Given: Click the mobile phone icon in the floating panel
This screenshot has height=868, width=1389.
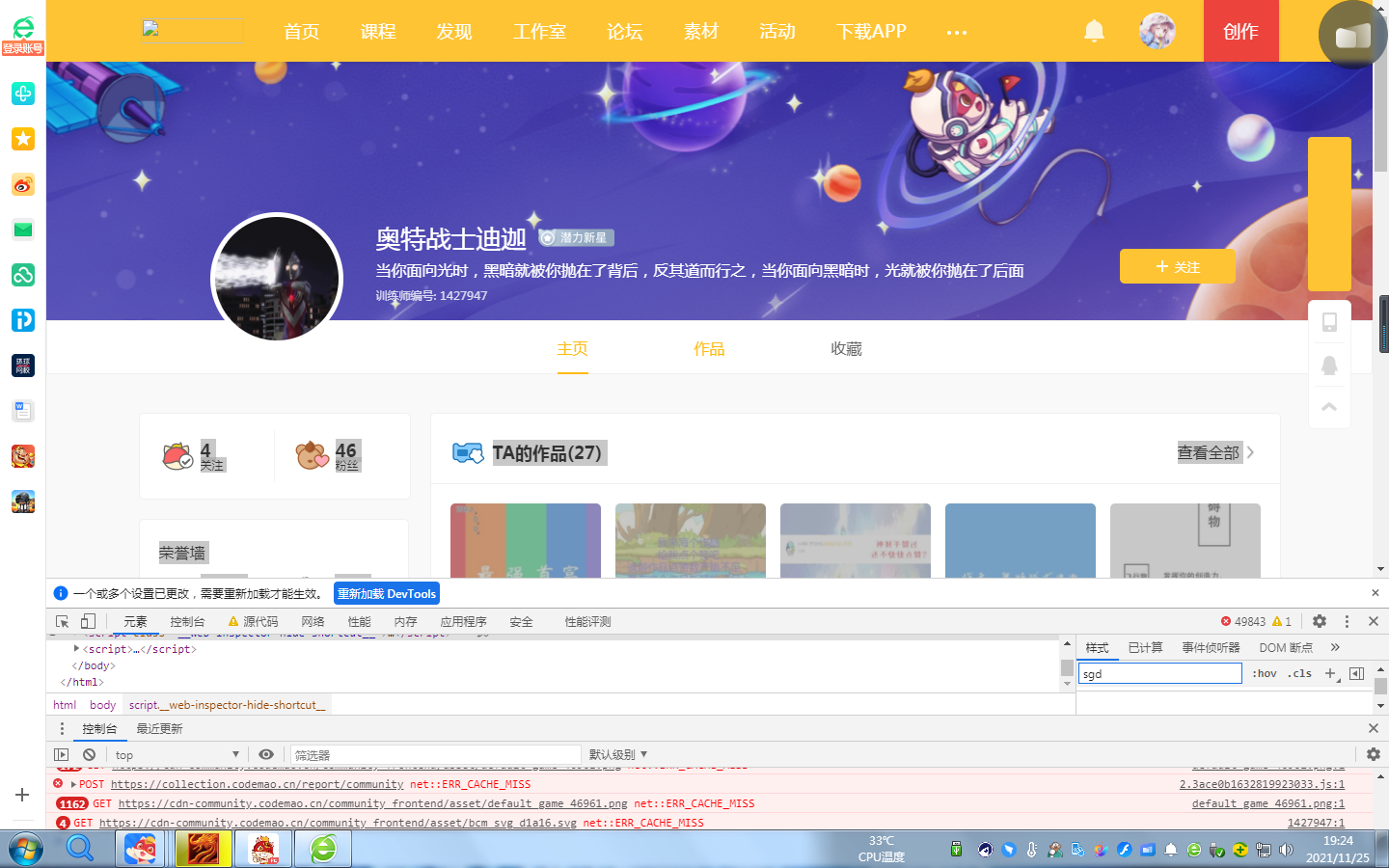Looking at the screenshot, I should [1329, 322].
